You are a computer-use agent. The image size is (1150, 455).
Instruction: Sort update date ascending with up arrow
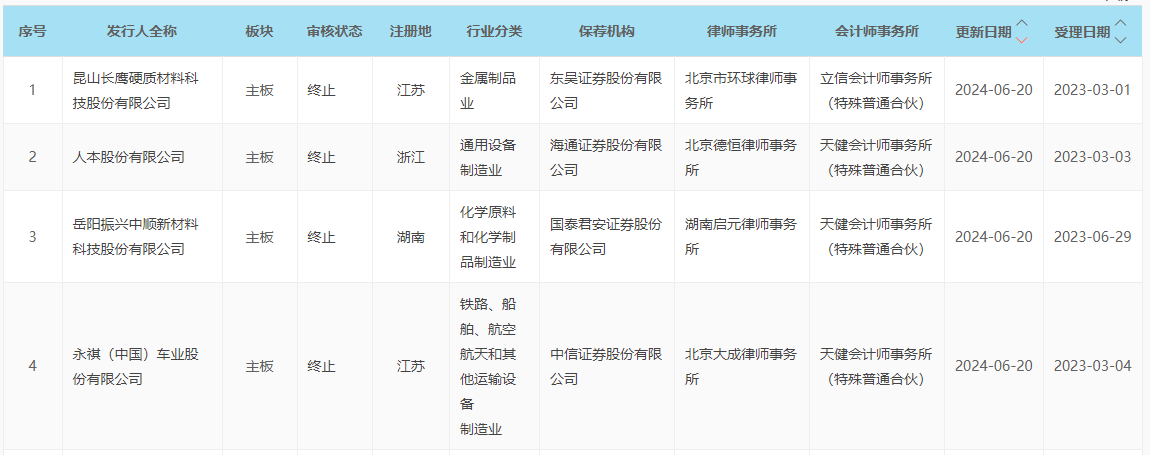pyautogui.click(x=1022, y=23)
